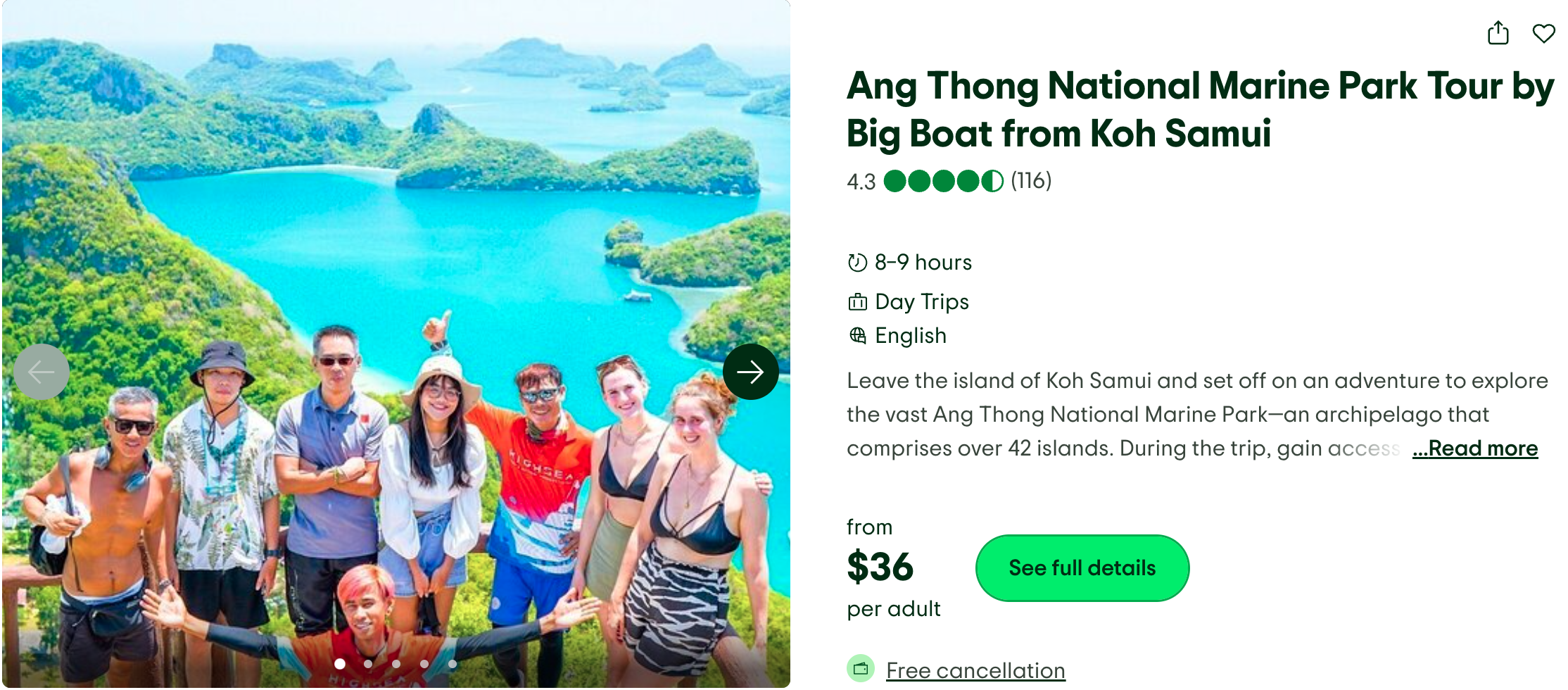Go to next photo with right arrow
1568x690 pixels.
750,372
